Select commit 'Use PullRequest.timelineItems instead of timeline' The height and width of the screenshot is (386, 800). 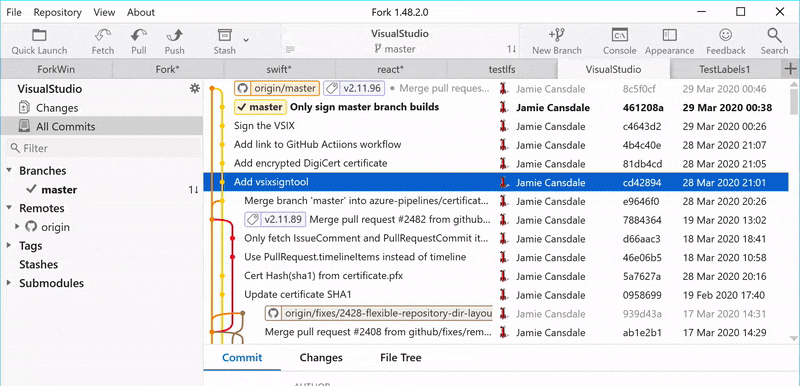pos(355,257)
